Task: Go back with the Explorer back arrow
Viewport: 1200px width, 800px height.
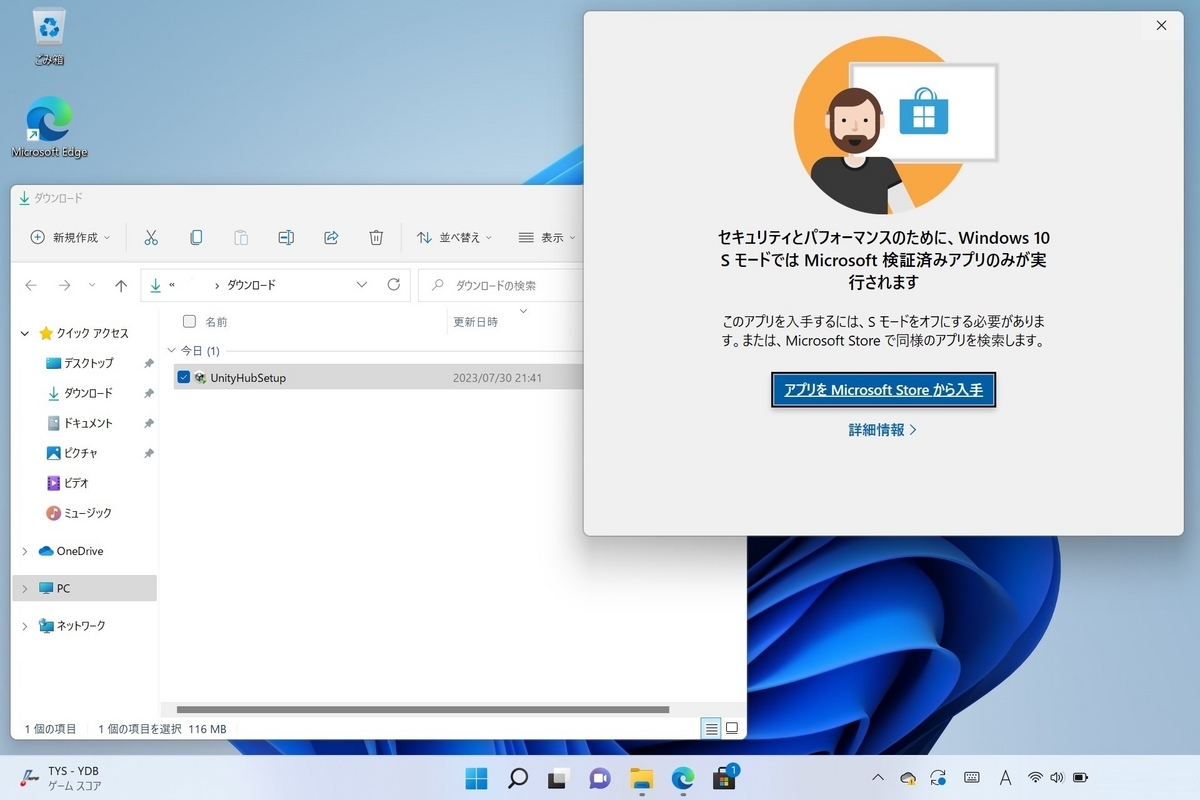Action: click(31, 285)
